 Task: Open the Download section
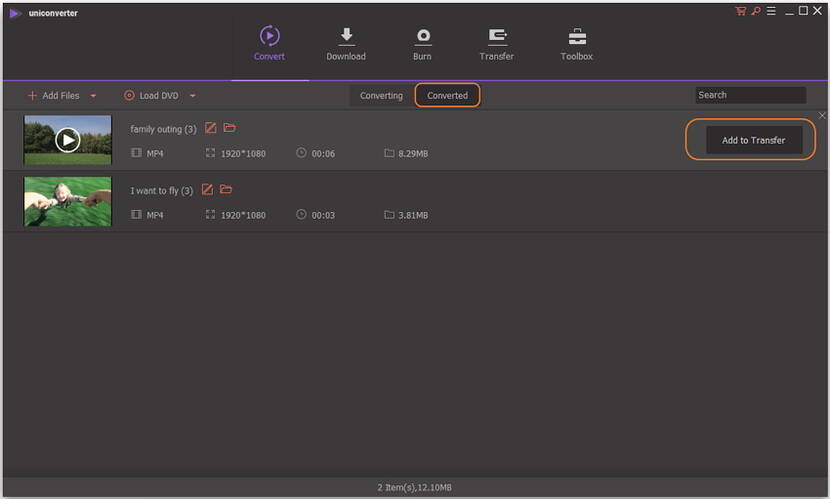coord(346,44)
